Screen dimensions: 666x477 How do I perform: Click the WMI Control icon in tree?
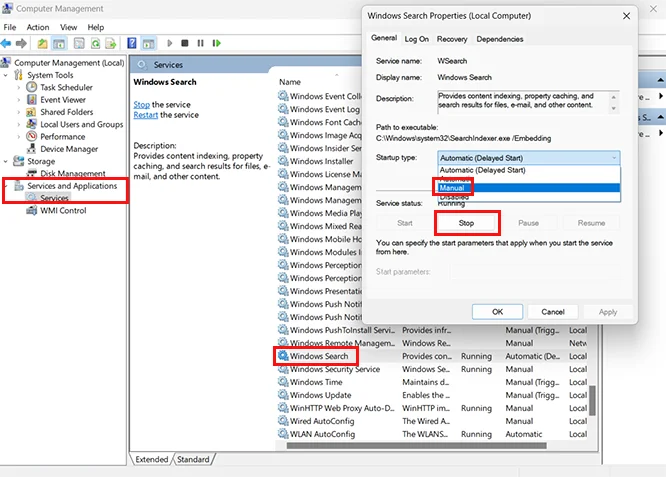point(31,210)
